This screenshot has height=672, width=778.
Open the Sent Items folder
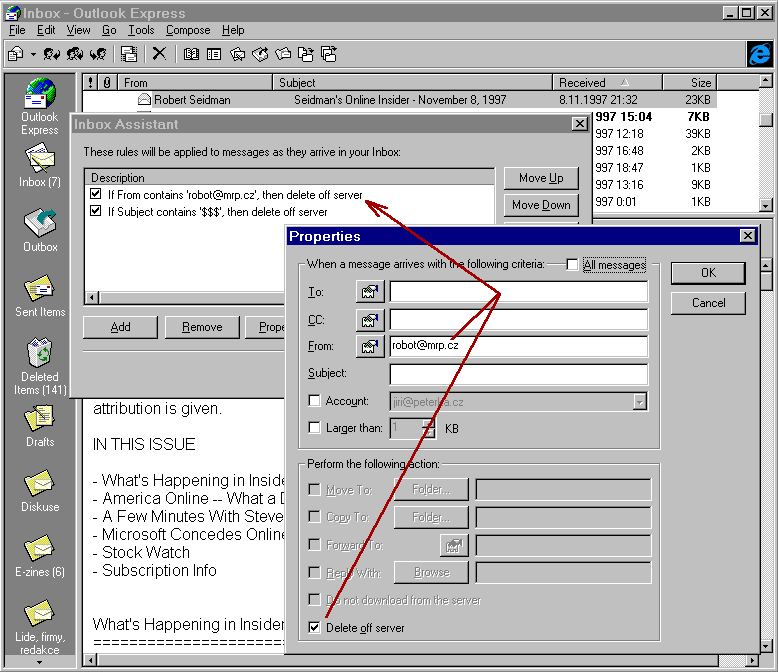click(40, 291)
